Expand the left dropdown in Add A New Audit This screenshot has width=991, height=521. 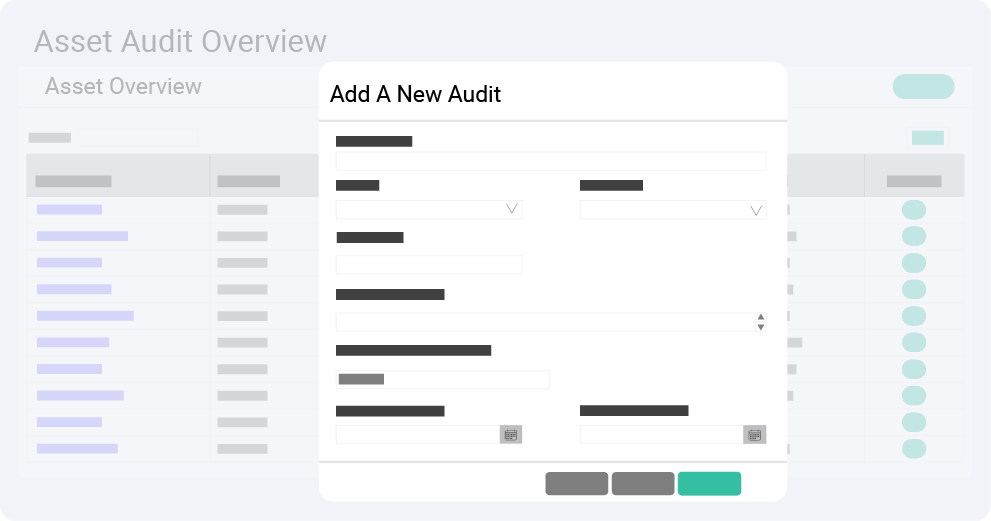[x=429, y=209]
